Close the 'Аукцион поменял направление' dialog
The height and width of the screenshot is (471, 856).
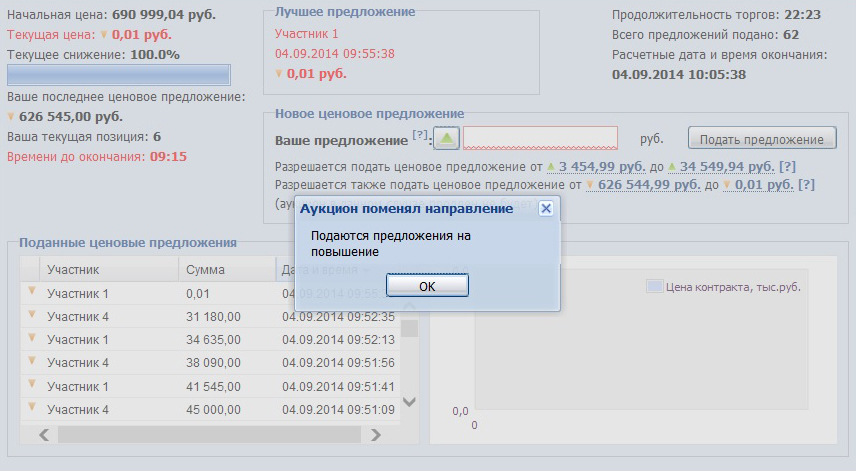(x=545, y=209)
